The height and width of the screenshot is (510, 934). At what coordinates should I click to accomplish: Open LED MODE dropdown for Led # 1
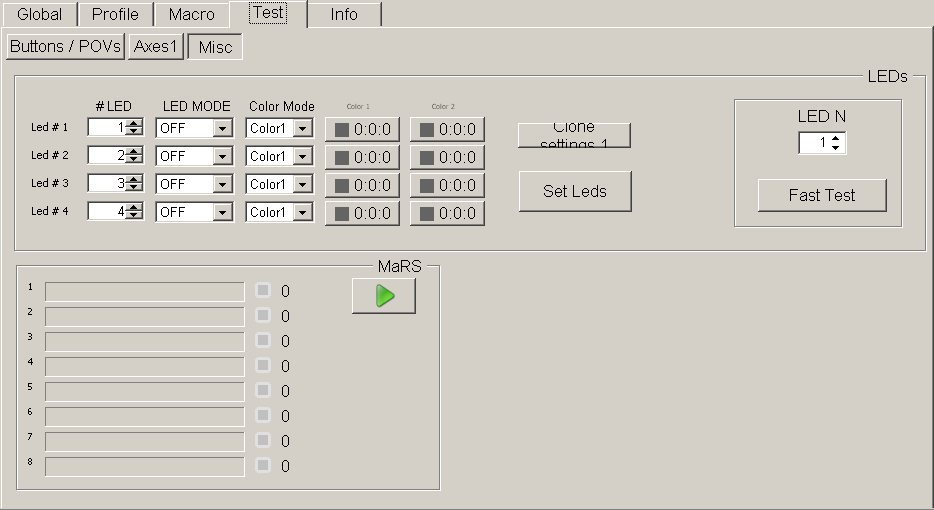coord(223,129)
